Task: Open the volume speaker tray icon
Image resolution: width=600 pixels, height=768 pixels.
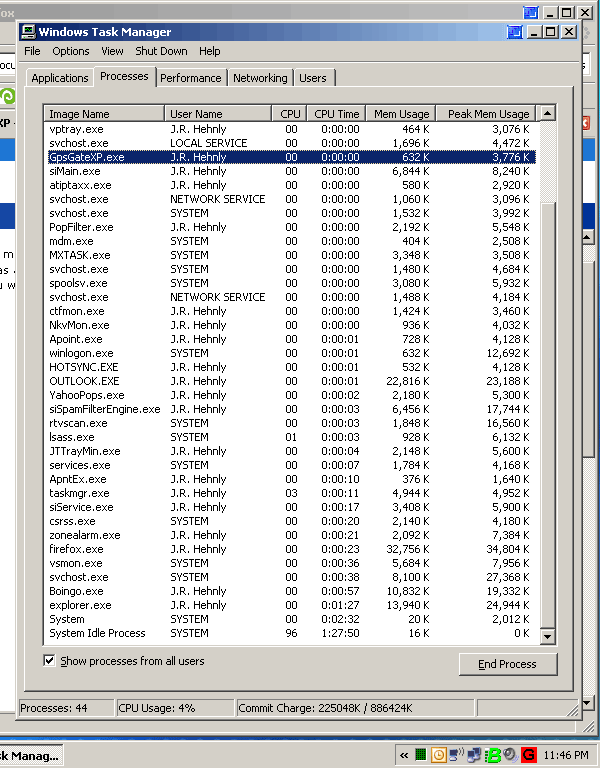Action: [x=509, y=755]
